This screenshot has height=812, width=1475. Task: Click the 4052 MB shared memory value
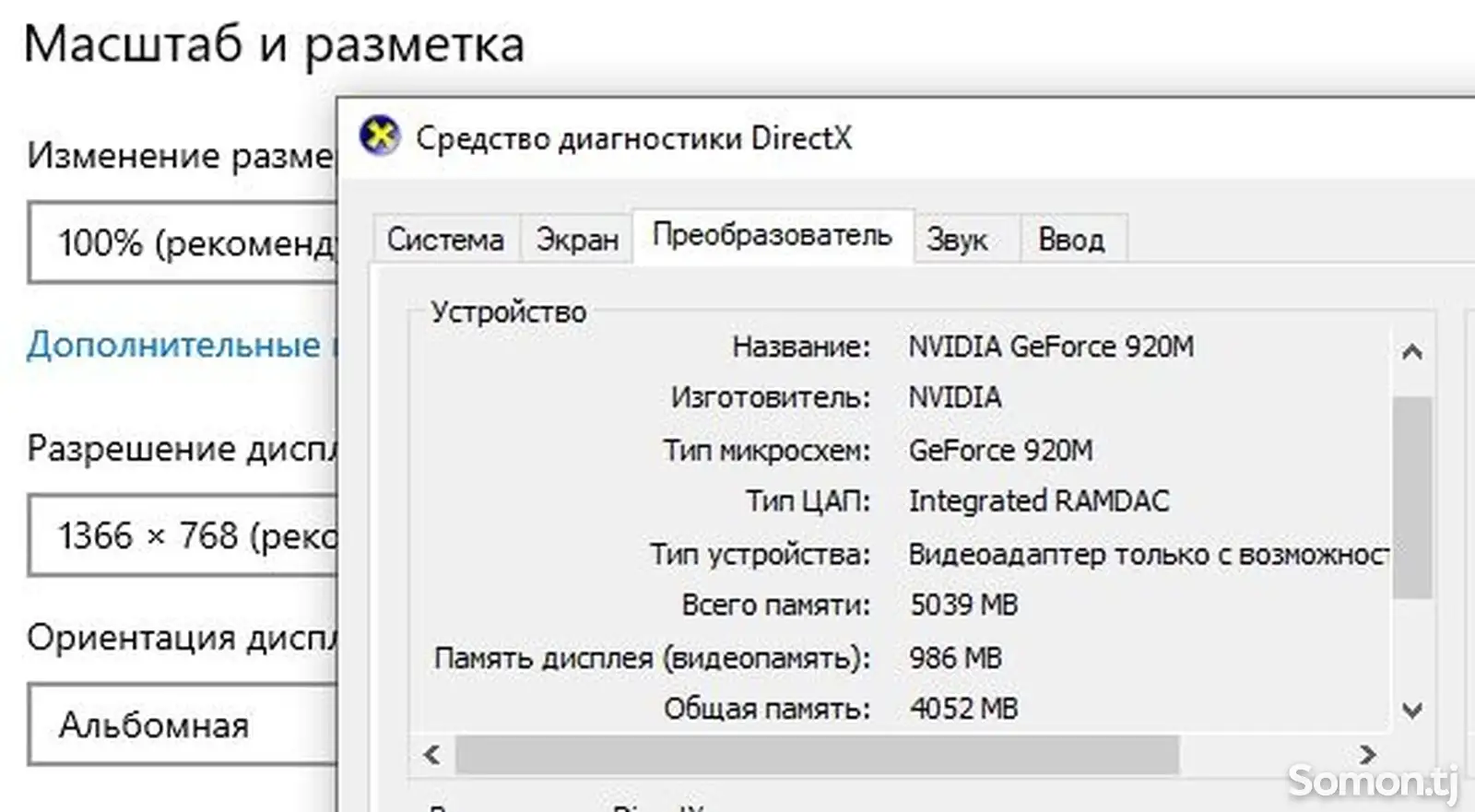click(x=963, y=709)
